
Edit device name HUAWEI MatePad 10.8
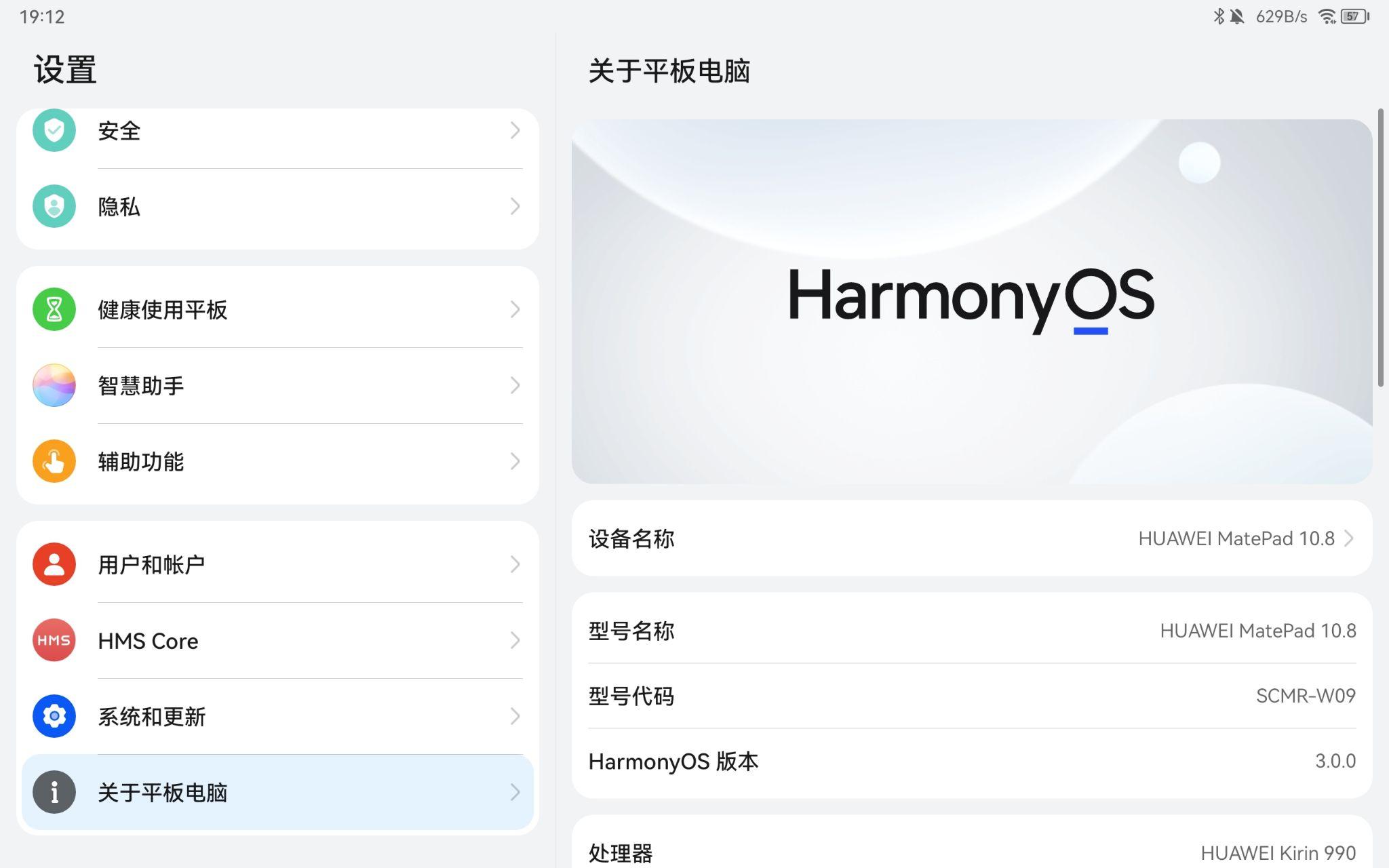[1236, 538]
